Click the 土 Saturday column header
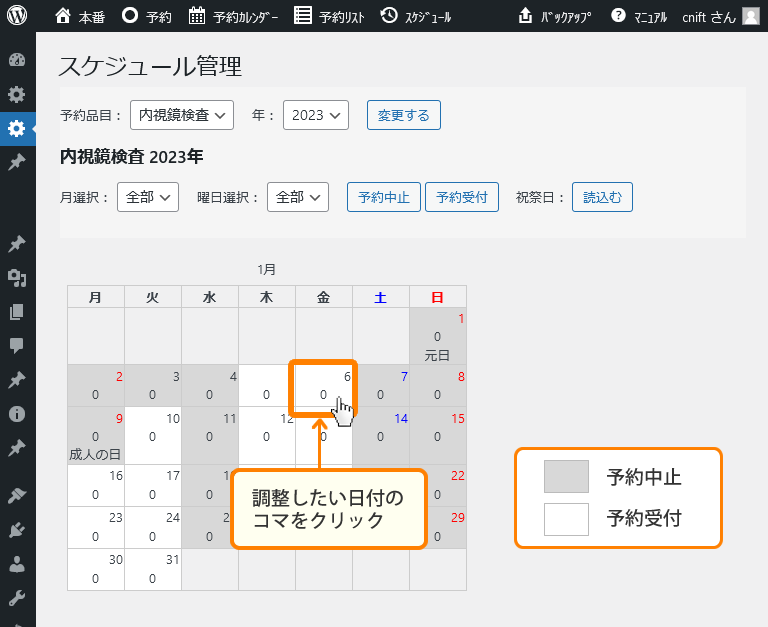 381,297
